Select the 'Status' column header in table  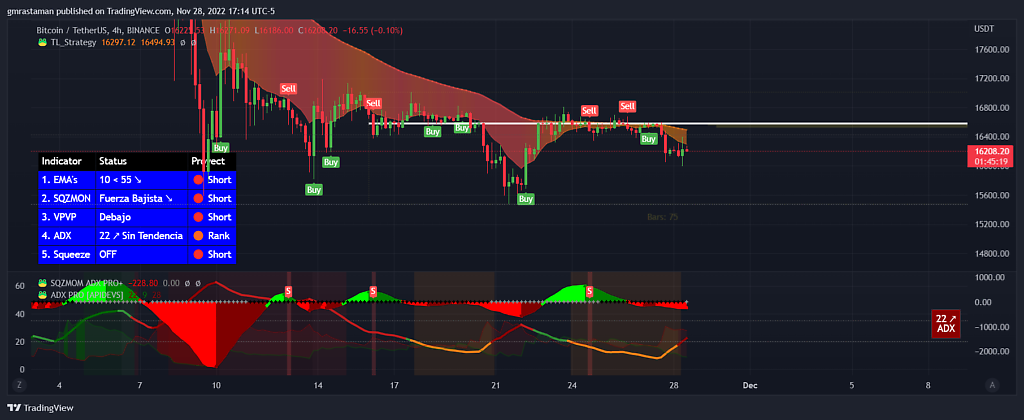click(x=113, y=161)
